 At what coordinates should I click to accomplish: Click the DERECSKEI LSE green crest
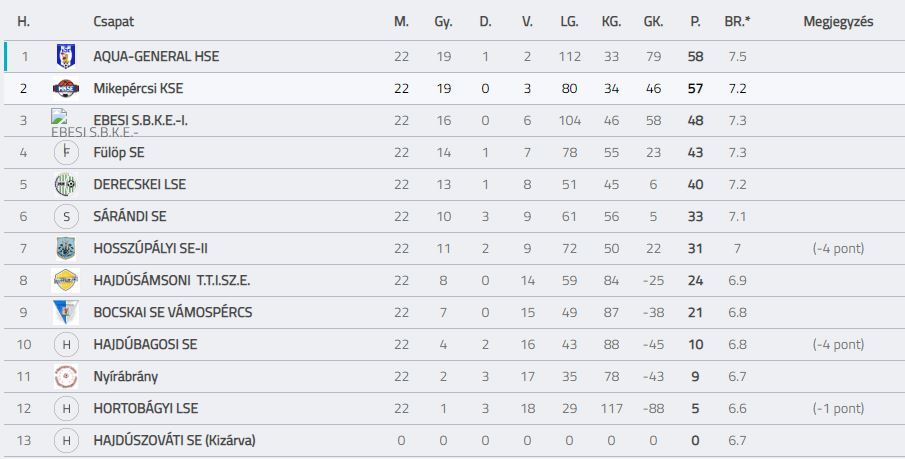pyautogui.click(x=66, y=184)
